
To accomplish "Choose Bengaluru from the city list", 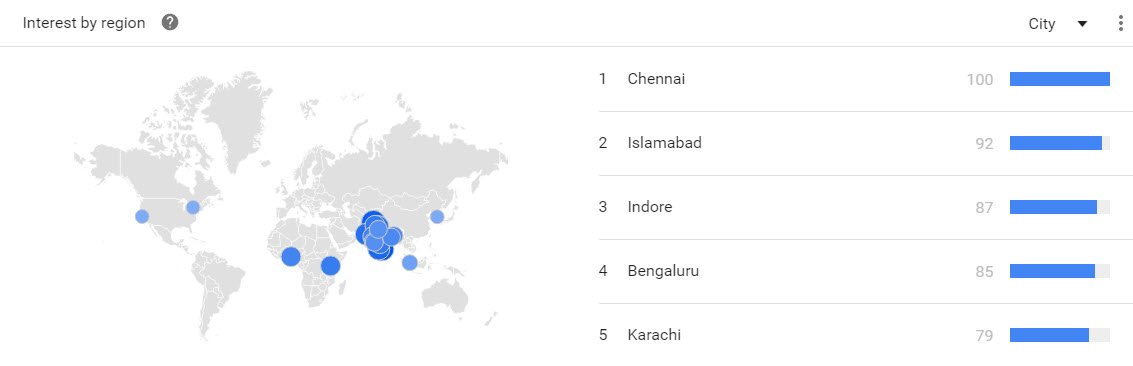I will click(x=663, y=271).
